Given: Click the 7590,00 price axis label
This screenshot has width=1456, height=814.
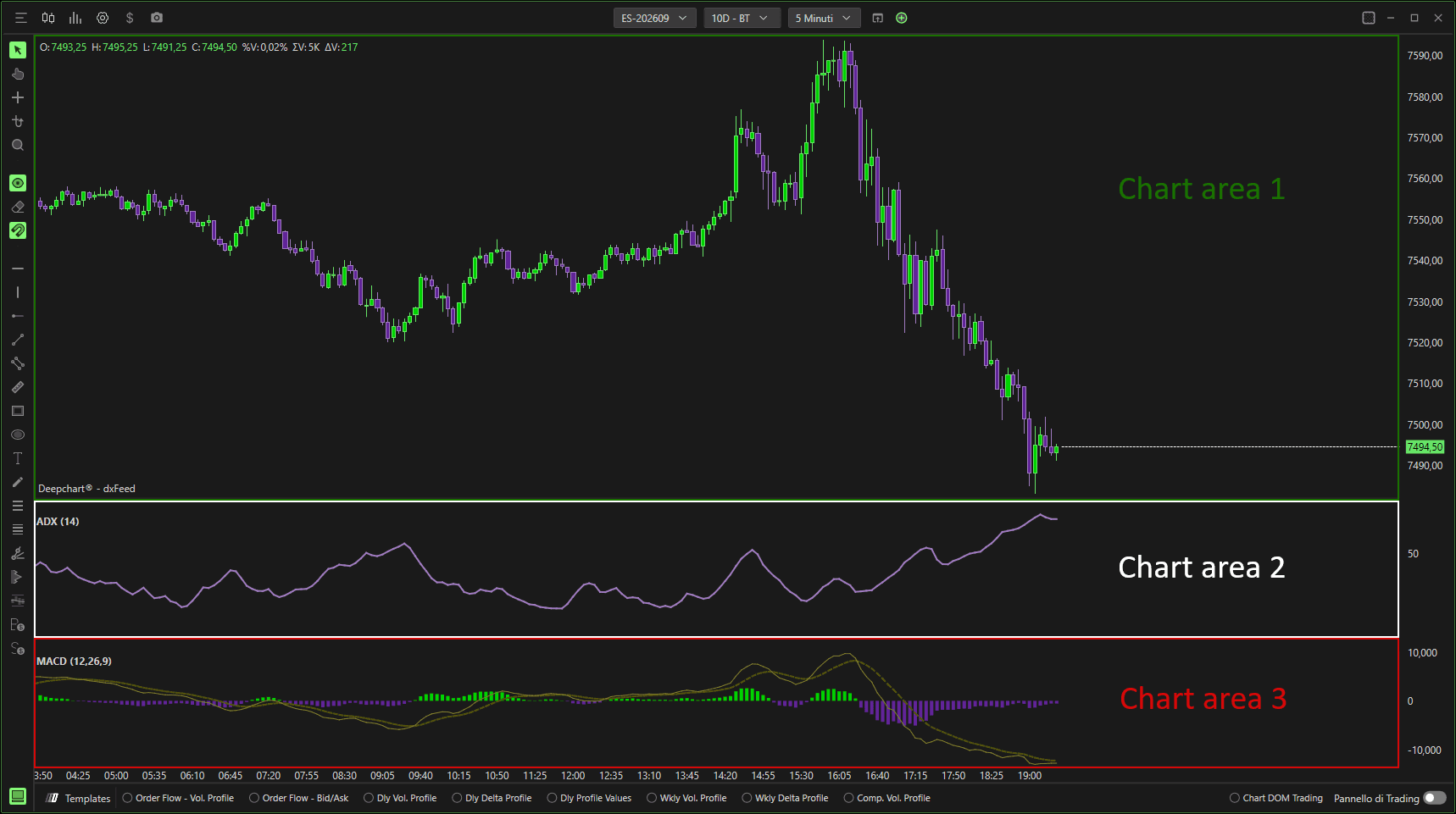Looking at the screenshot, I should [1425, 56].
